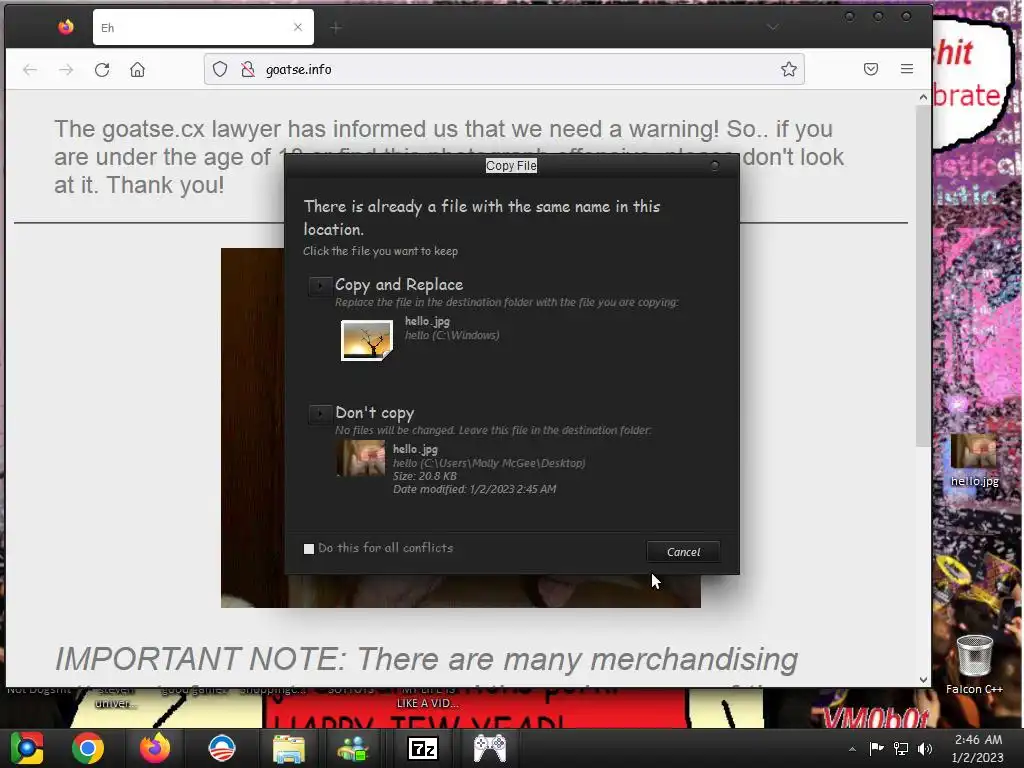
Task: Click 'Click the file you want to keep'
Action: pos(380,251)
